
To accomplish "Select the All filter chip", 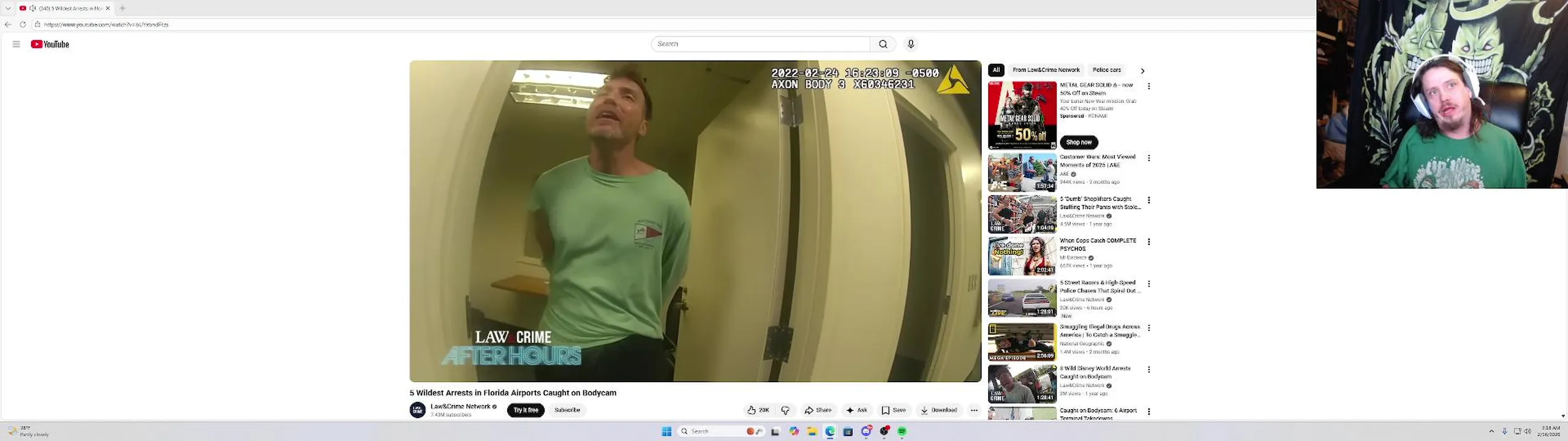I will click(996, 70).
